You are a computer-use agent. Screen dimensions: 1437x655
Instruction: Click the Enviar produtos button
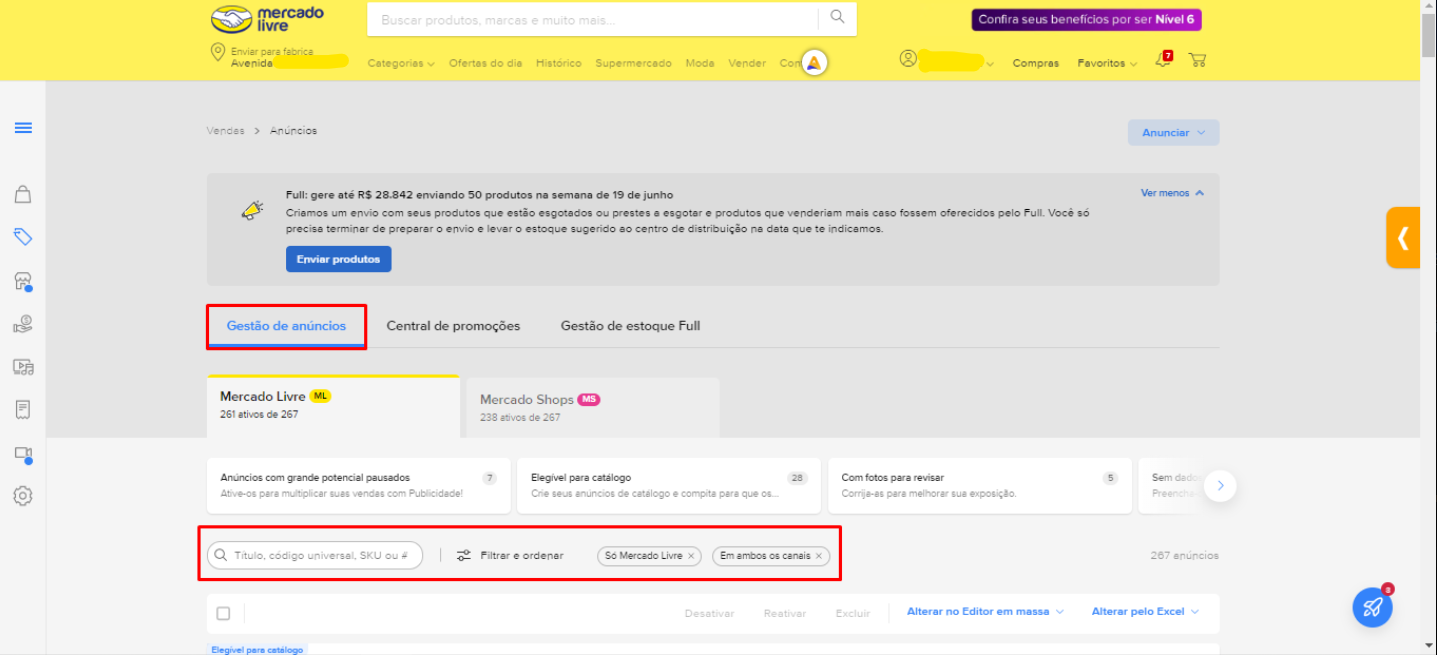338,259
